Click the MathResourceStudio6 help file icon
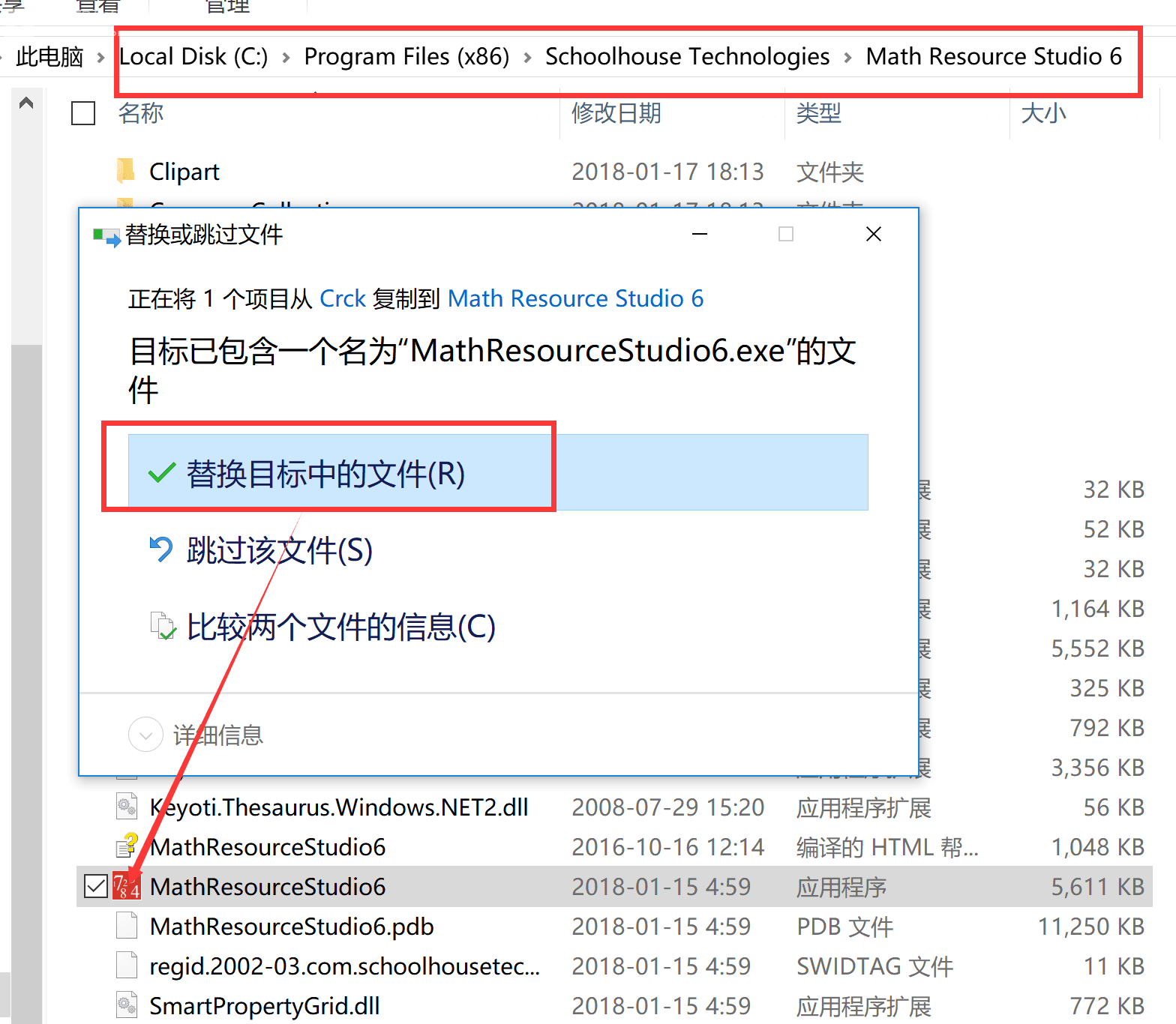 coord(126,846)
